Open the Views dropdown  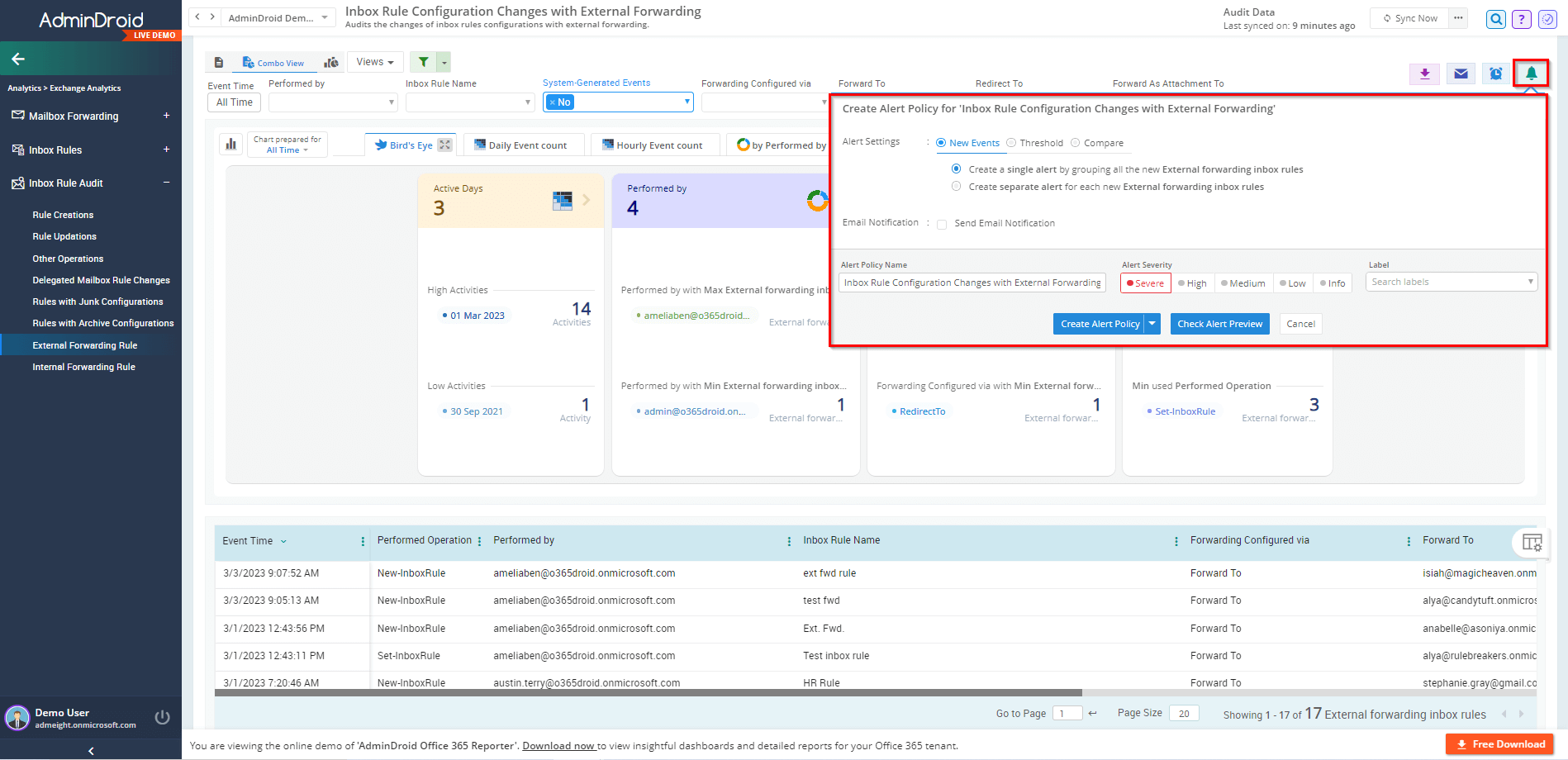[x=374, y=61]
